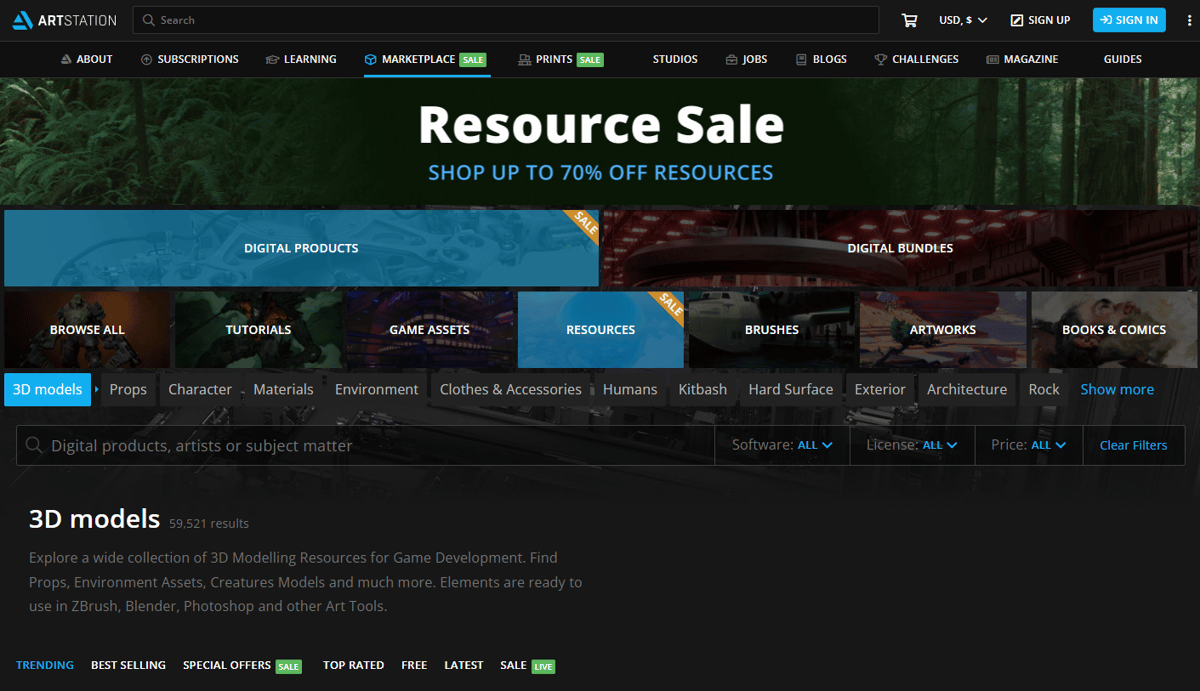The height and width of the screenshot is (691, 1200).
Task: Click the arrow next to 3D models chip
Action: coord(97,389)
